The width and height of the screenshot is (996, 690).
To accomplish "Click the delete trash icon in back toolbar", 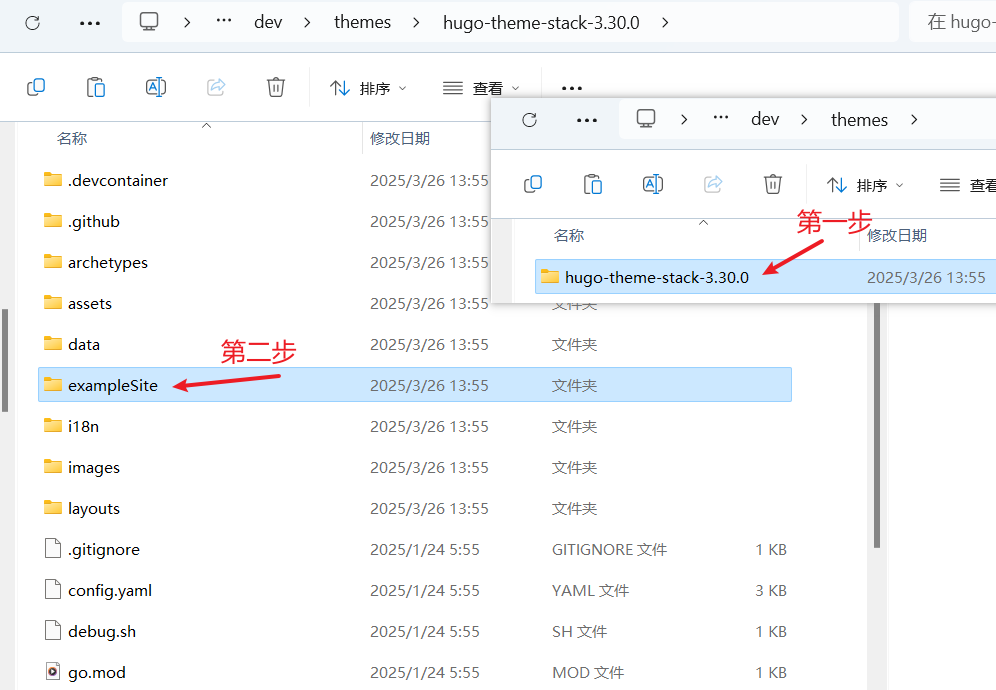I will tap(276, 87).
